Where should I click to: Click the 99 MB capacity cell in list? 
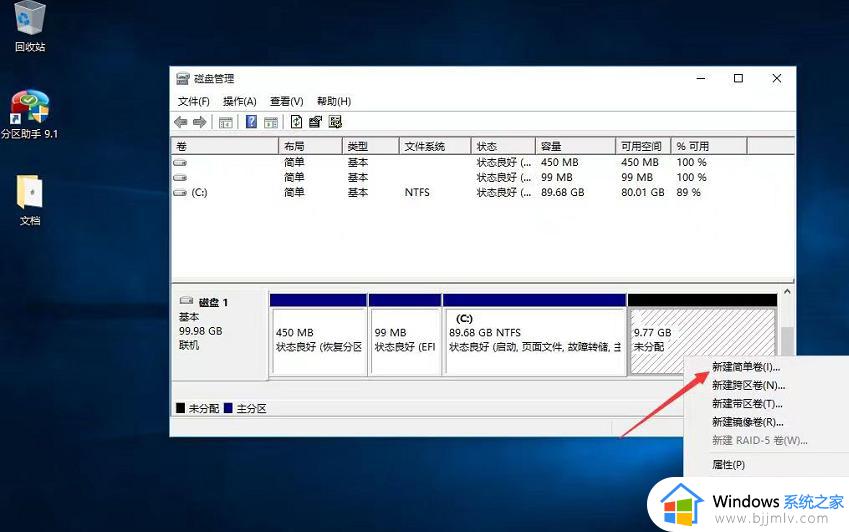point(557,178)
